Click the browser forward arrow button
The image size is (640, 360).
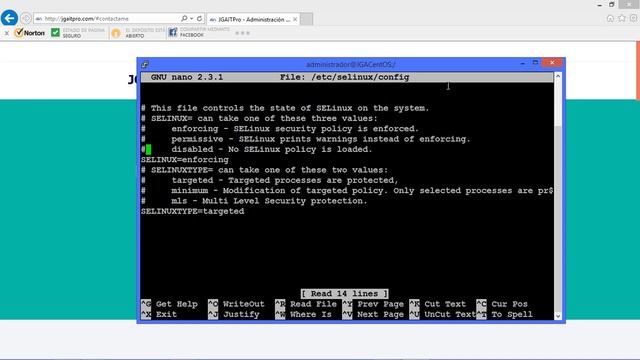click(26, 18)
